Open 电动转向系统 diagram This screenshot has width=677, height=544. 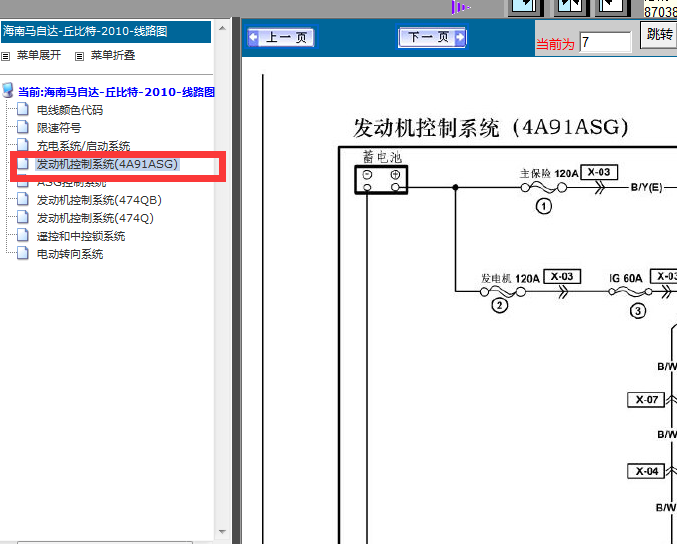click(x=70, y=254)
